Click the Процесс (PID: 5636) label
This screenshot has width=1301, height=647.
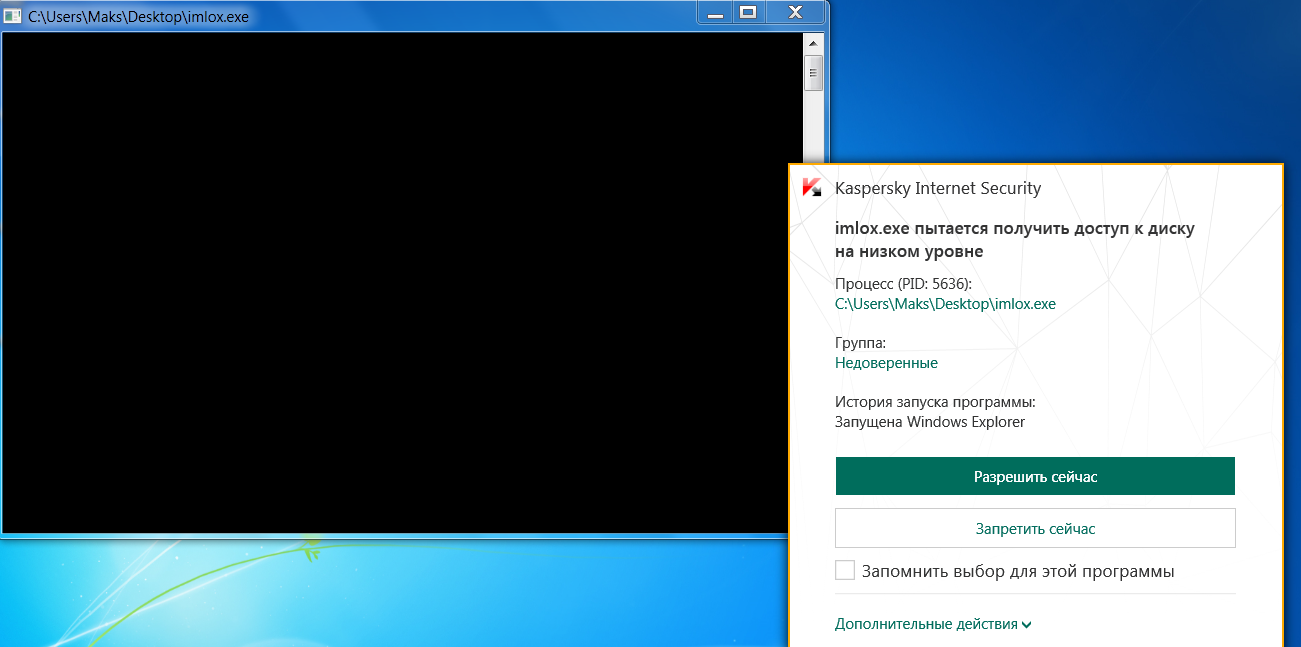[903, 284]
